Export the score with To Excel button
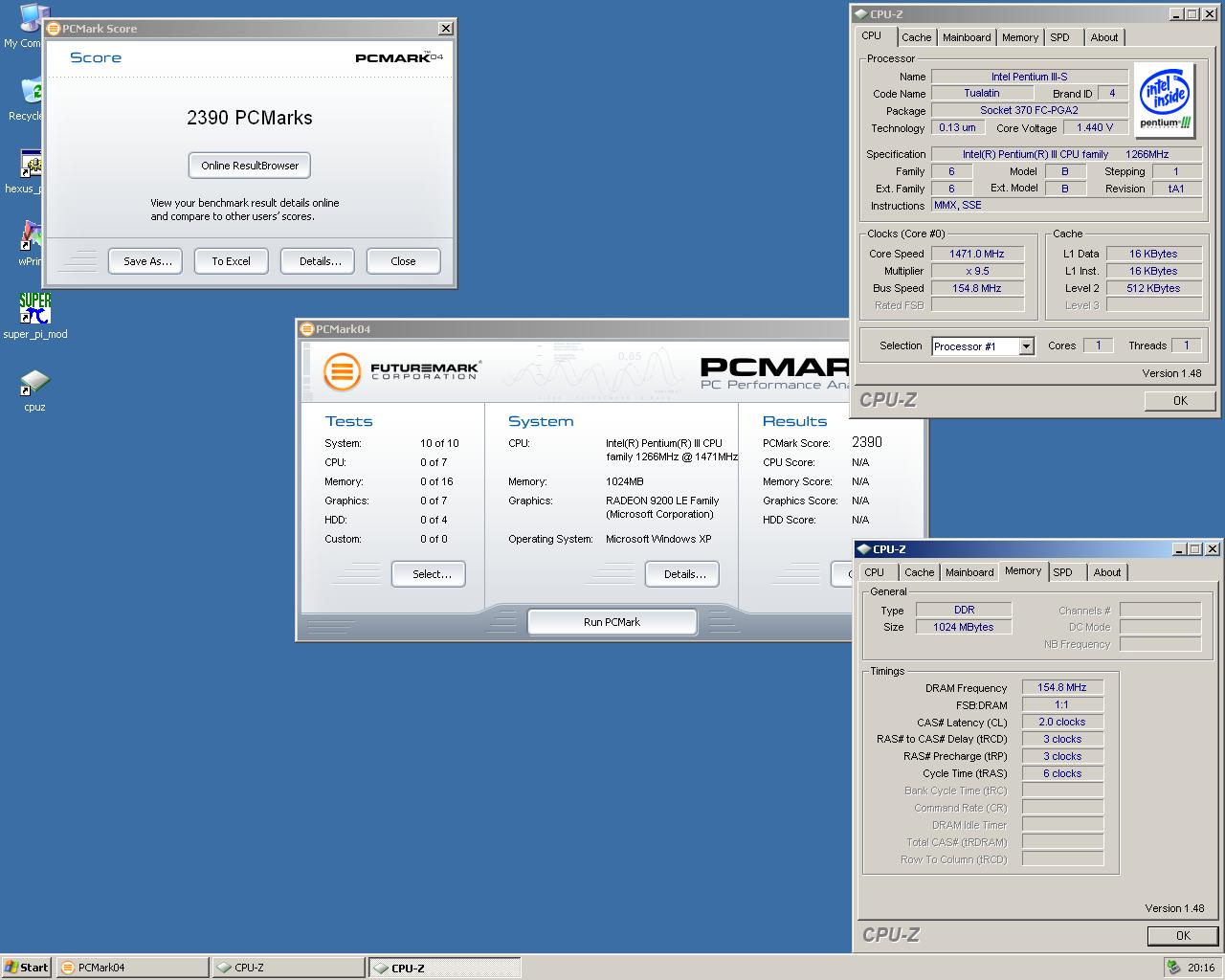The width and height of the screenshot is (1225, 980). pos(231,261)
